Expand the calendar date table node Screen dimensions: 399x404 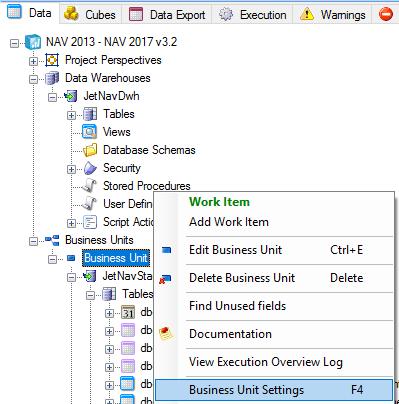[109, 313]
